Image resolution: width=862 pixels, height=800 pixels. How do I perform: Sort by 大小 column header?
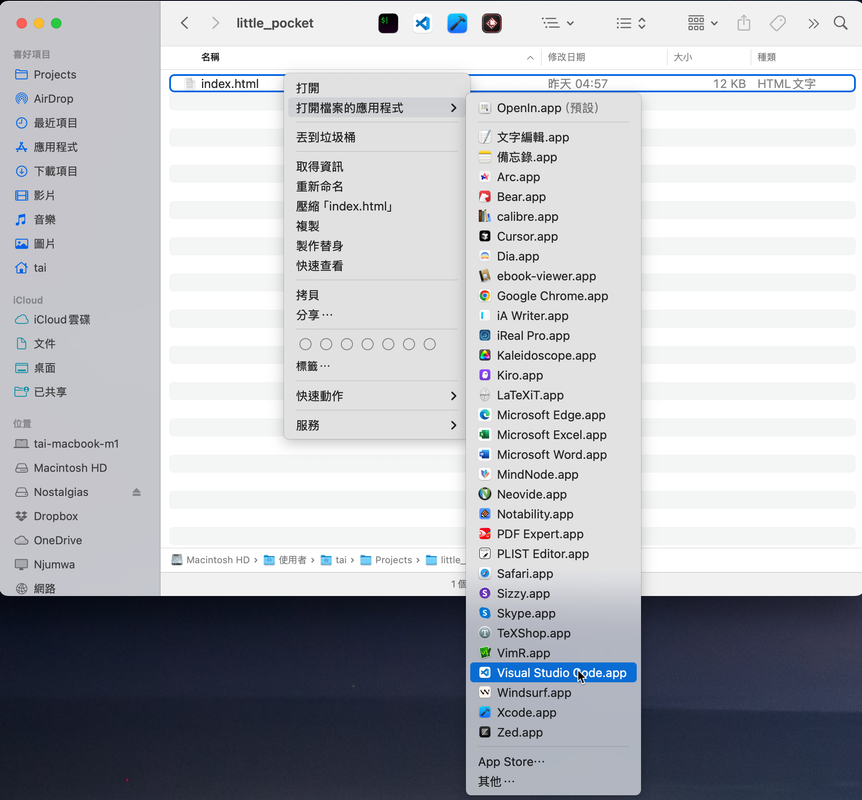click(683, 57)
